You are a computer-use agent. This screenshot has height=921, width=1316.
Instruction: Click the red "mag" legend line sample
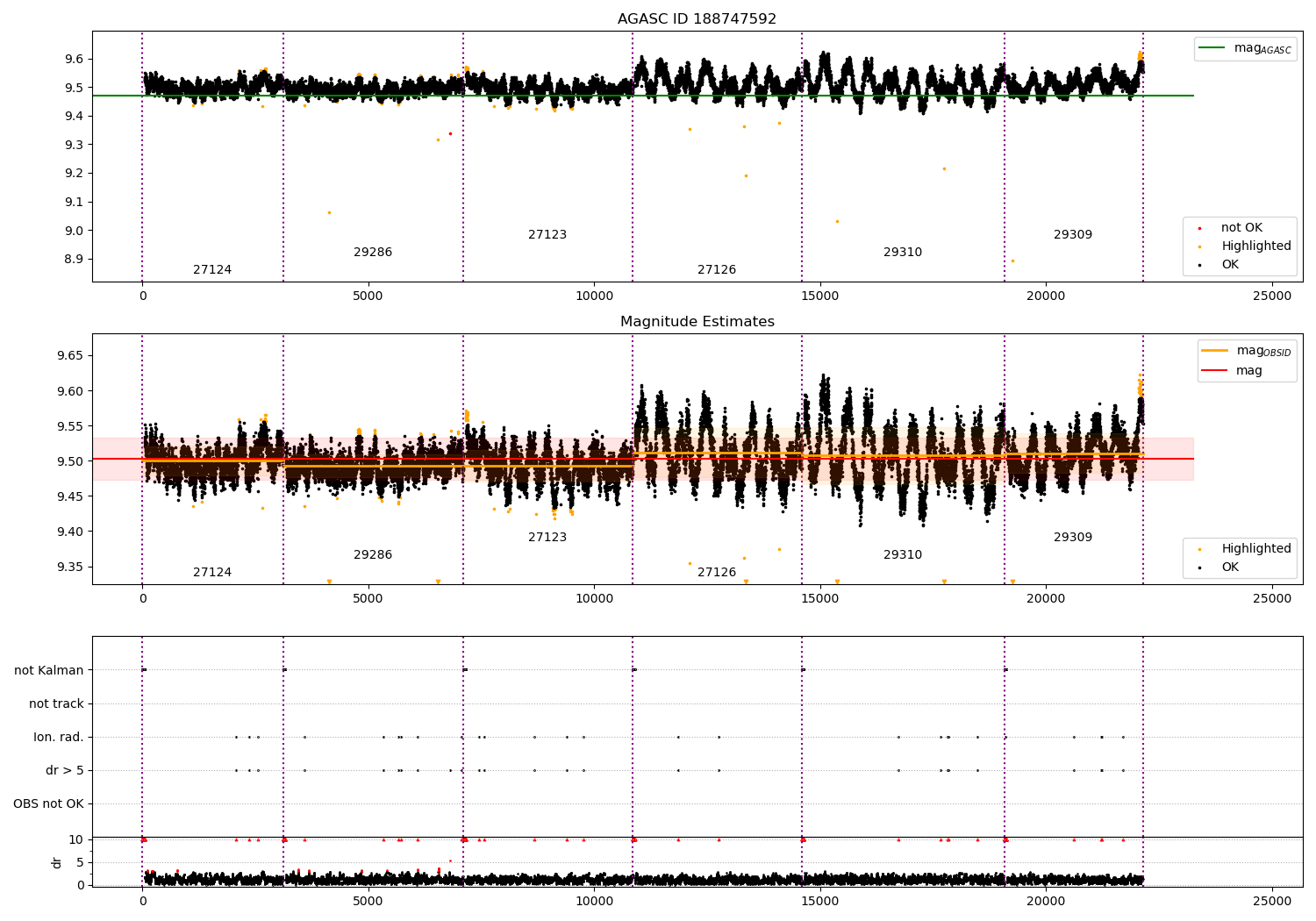[1215, 371]
